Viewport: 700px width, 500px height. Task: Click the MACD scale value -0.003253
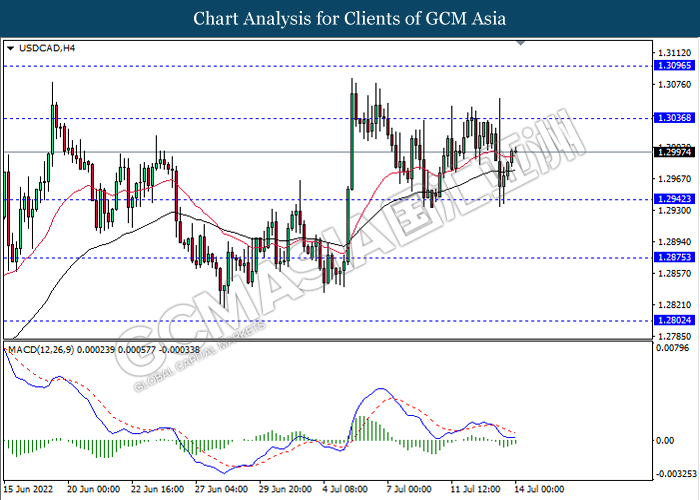coord(676,474)
